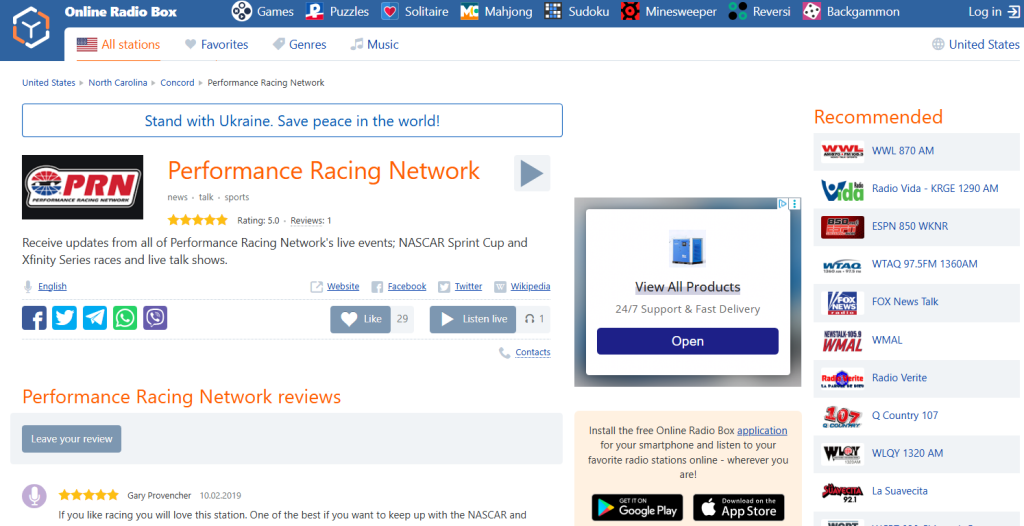Share station on WhatsApp icon

click(x=125, y=318)
